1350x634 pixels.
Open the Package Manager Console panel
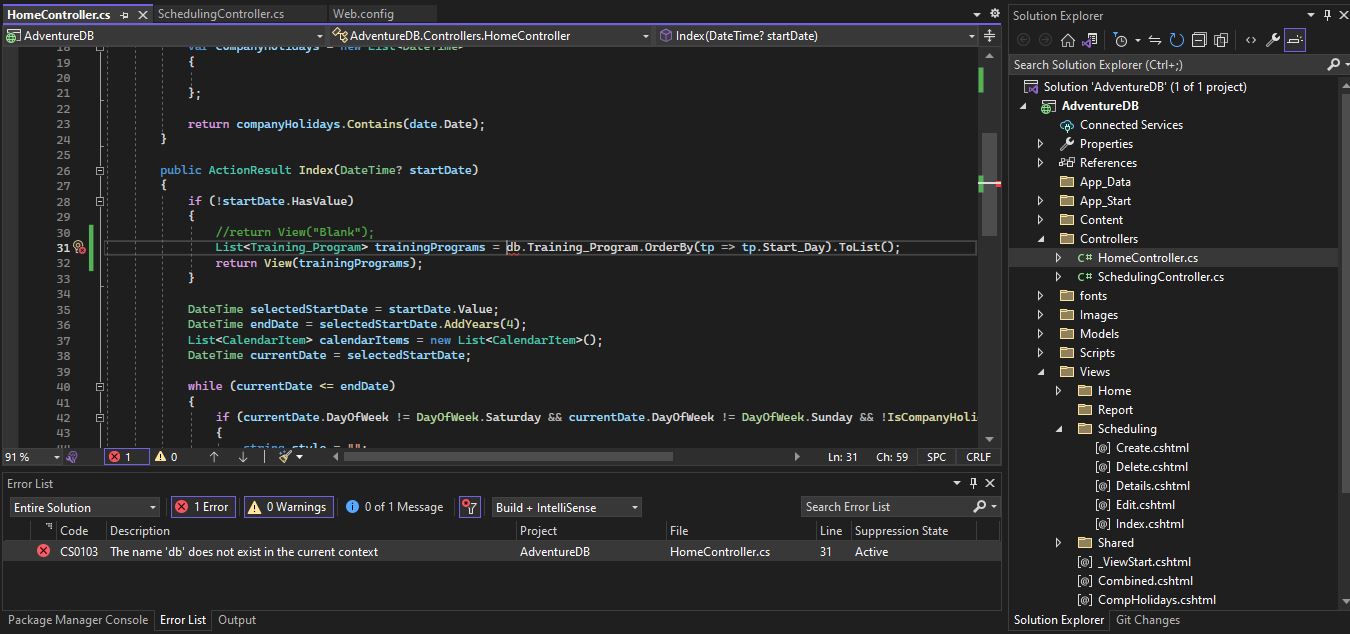77,620
